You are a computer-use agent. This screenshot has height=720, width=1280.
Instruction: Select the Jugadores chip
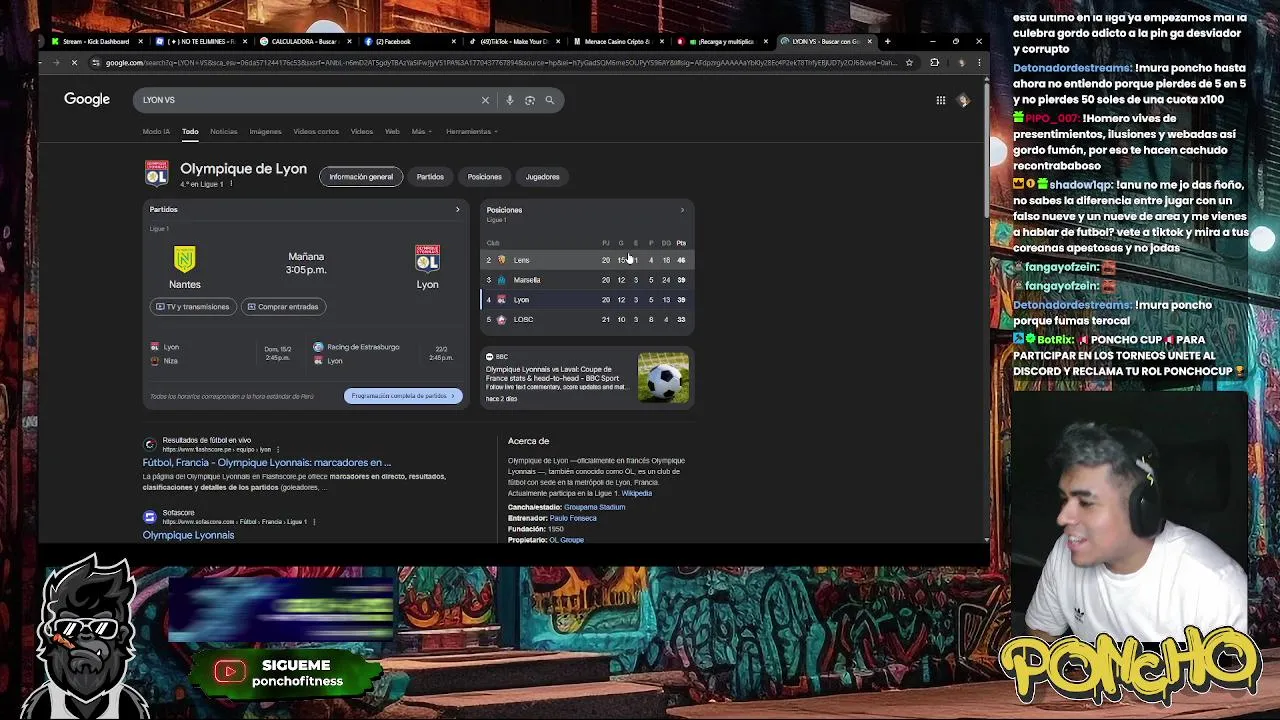(x=543, y=177)
